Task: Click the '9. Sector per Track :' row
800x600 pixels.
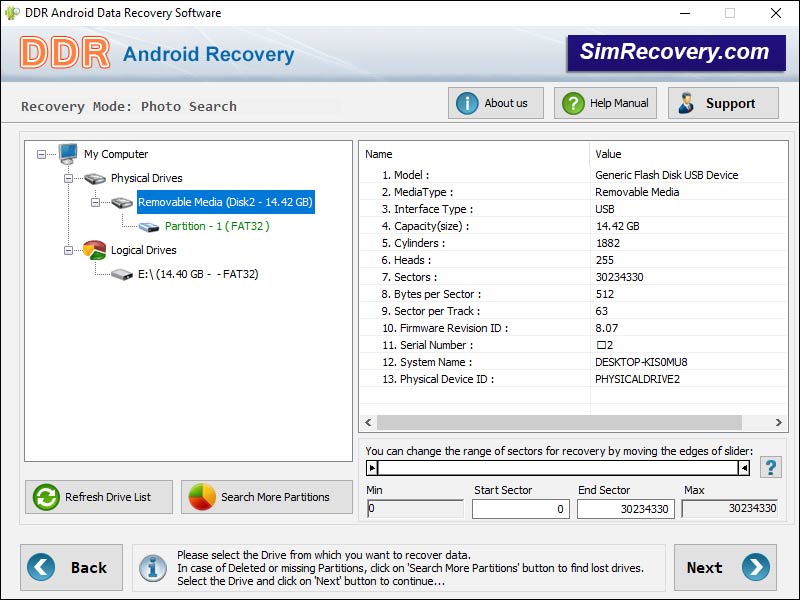Action: [x=573, y=311]
